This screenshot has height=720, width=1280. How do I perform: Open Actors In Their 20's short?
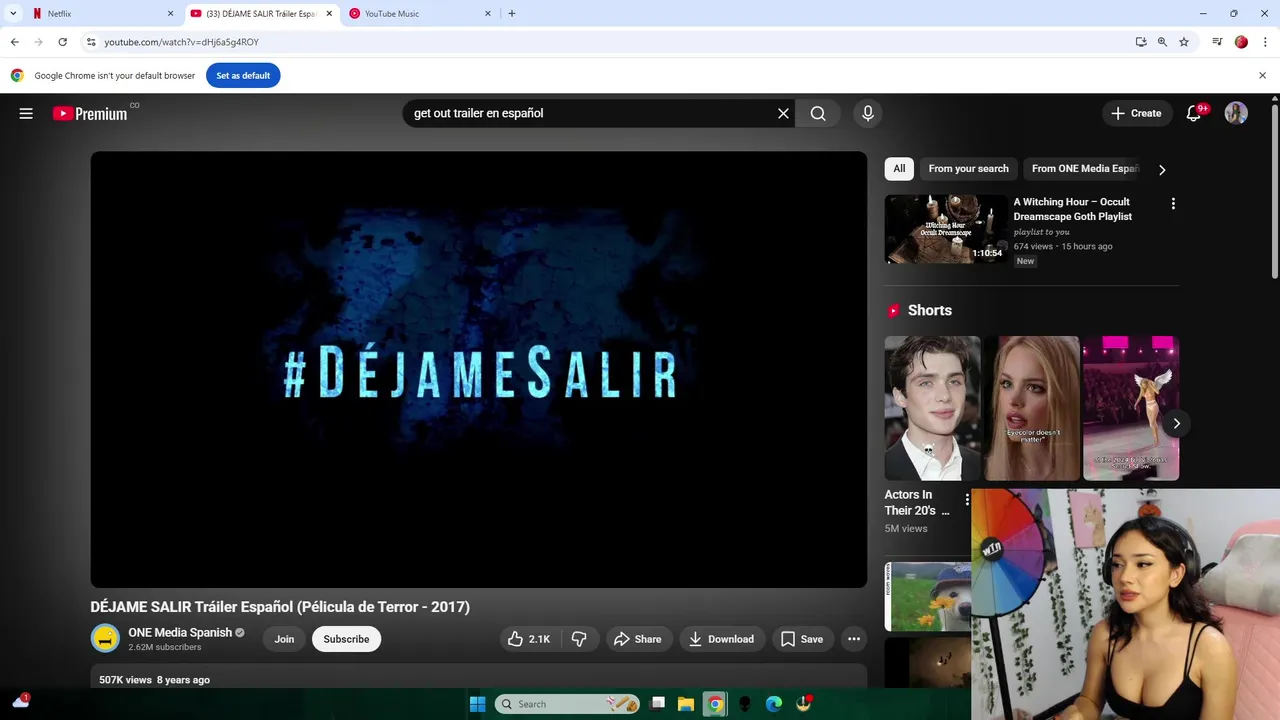coord(932,408)
